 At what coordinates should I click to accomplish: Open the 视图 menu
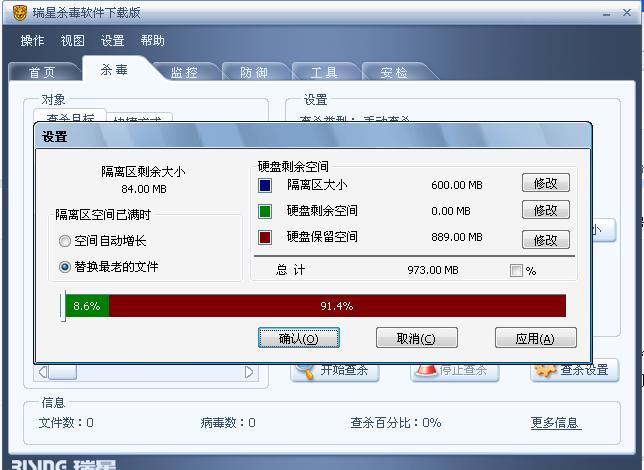tap(72, 41)
